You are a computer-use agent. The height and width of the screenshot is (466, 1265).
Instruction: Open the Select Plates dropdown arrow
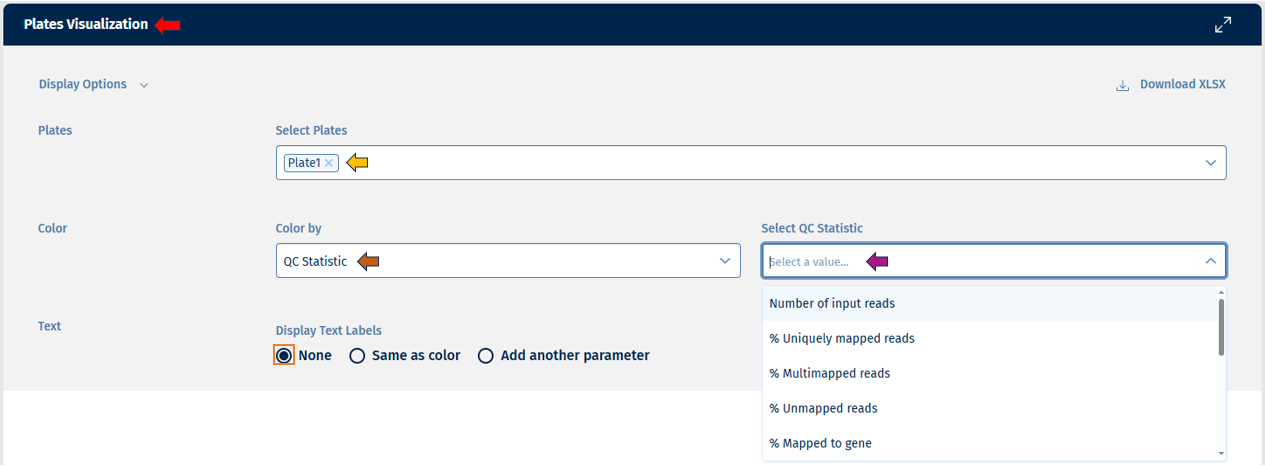coord(1210,163)
